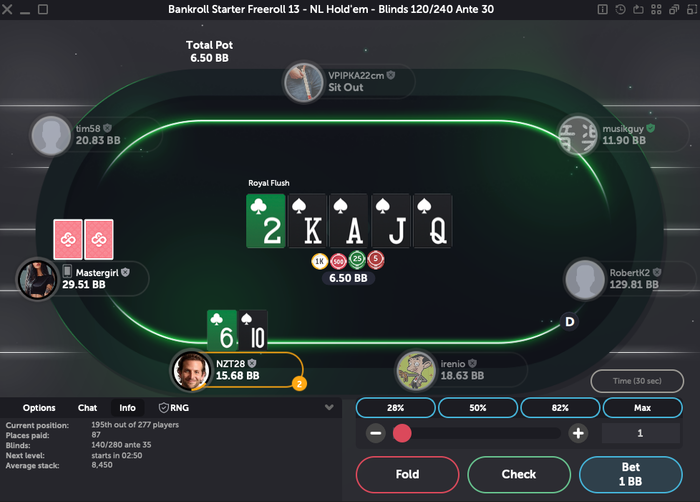Open the Options tab
700x502 pixels.
click(39, 408)
